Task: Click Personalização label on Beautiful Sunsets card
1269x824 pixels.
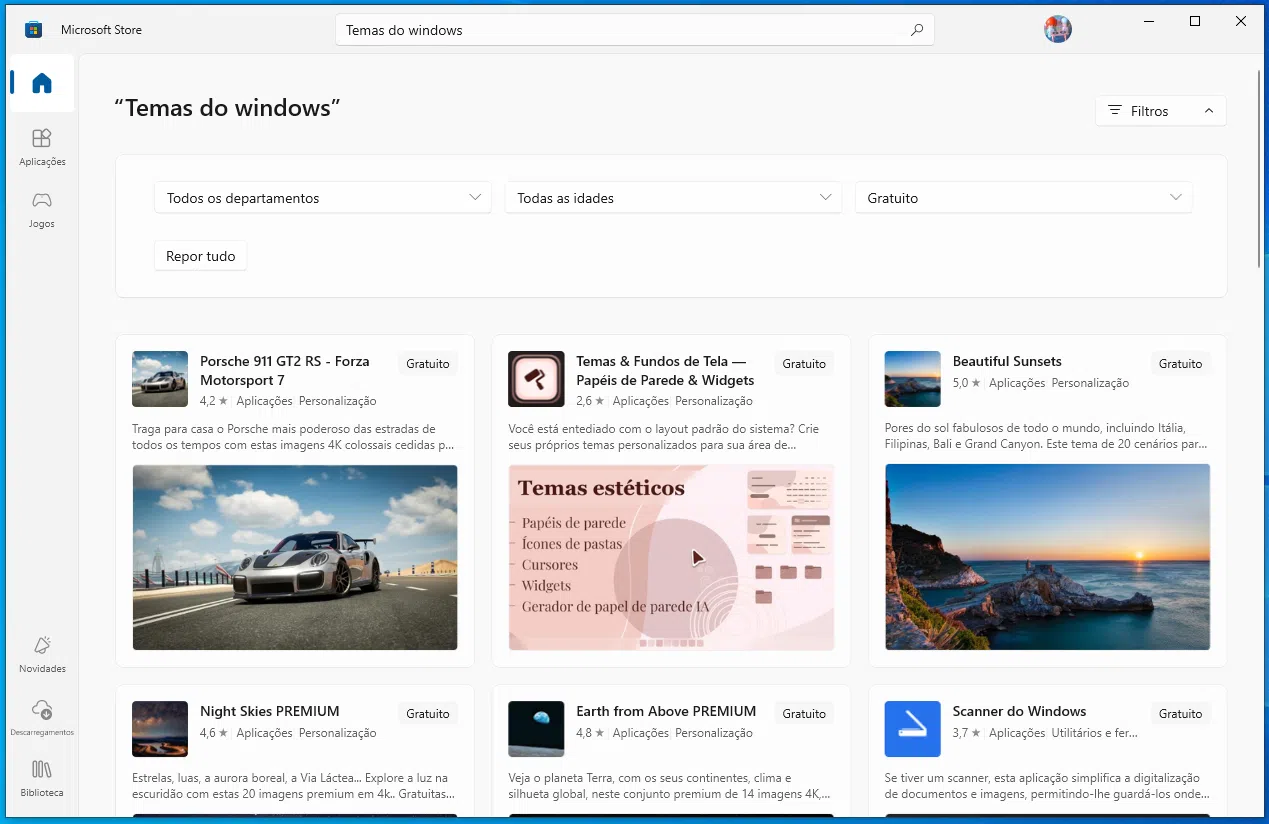Action: click(1090, 383)
